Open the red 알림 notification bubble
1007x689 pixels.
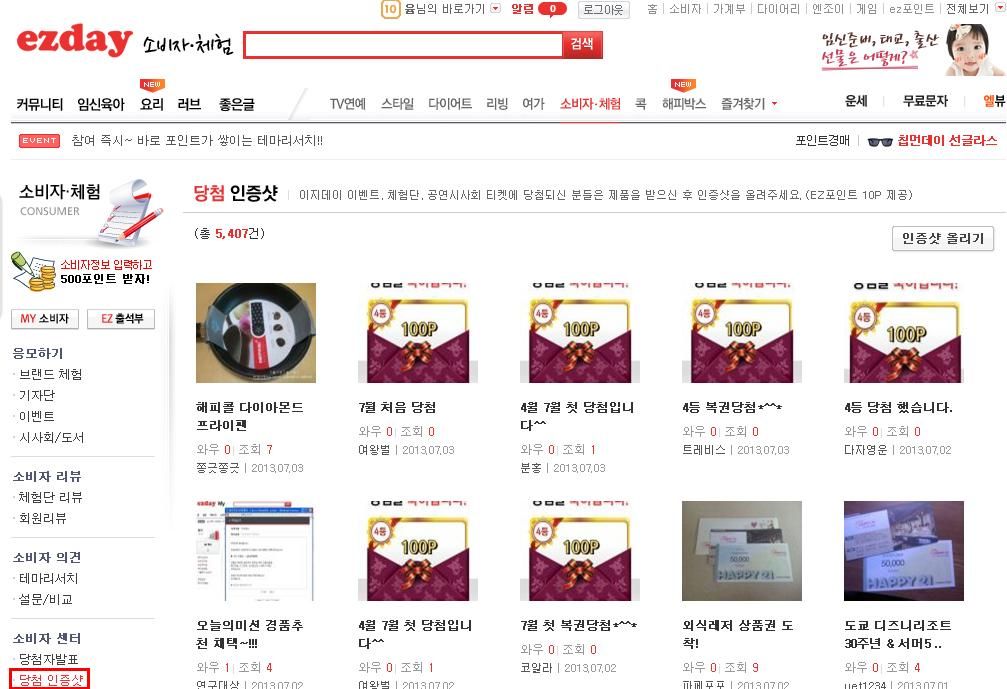pos(552,9)
